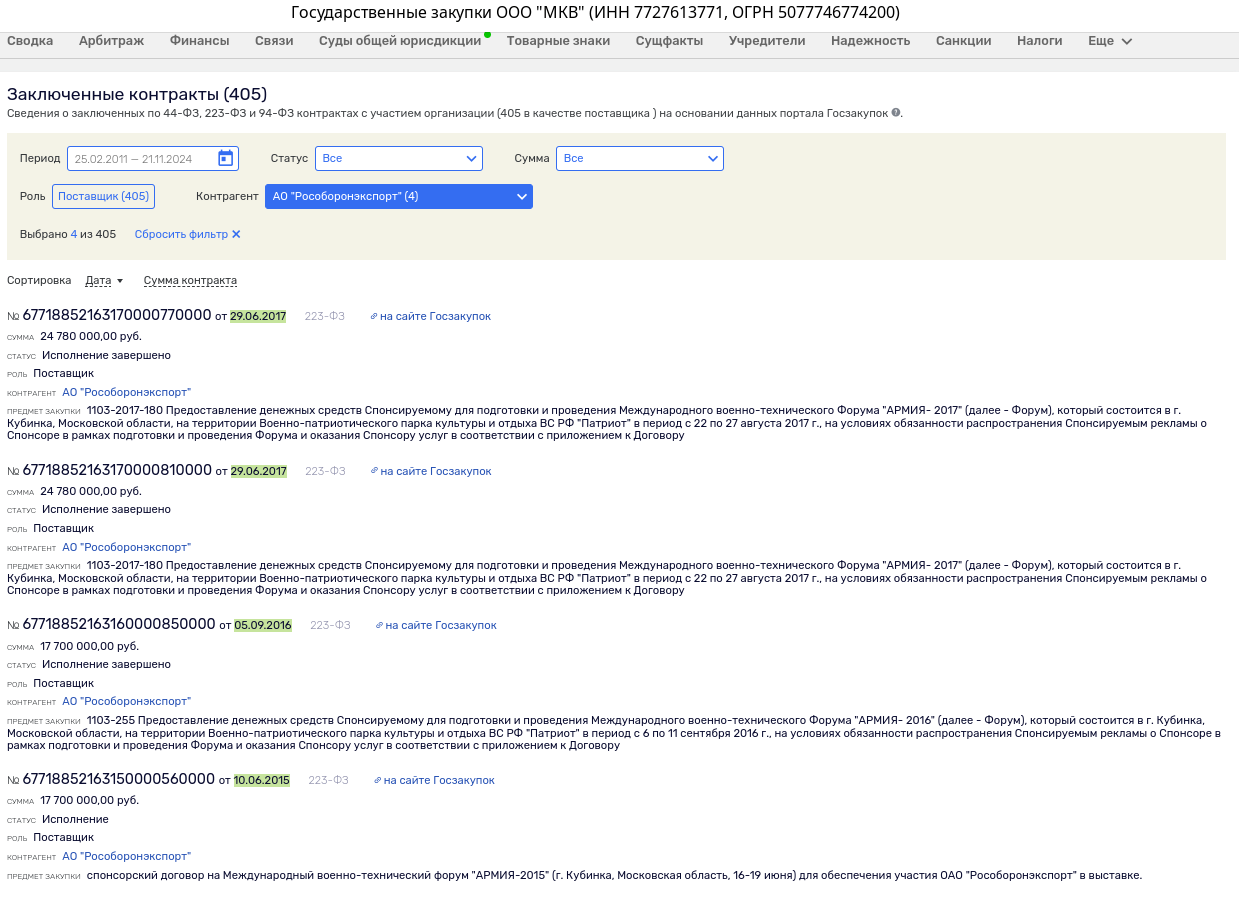
Task: Click 'Исполнение завершено' status of contract ...850000
Action: [106, 664]
